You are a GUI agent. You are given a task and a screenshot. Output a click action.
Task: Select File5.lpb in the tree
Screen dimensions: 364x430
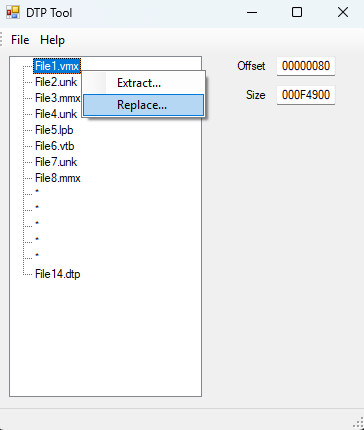54,130
